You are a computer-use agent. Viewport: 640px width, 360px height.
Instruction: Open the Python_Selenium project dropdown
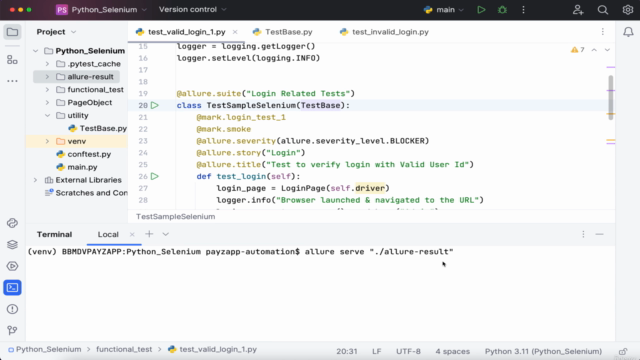101,9
